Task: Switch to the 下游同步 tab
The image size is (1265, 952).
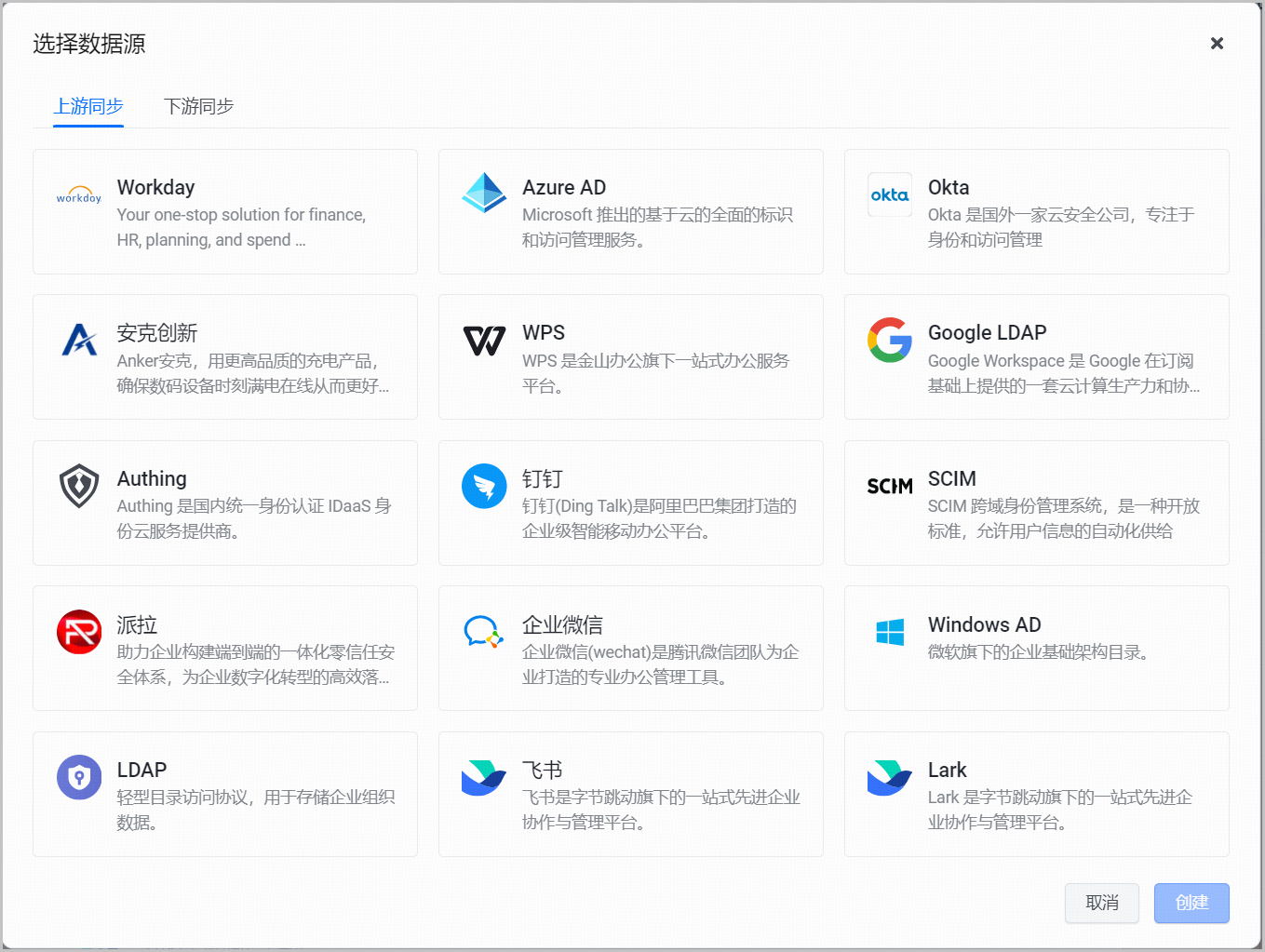Action: click(198, 106)
